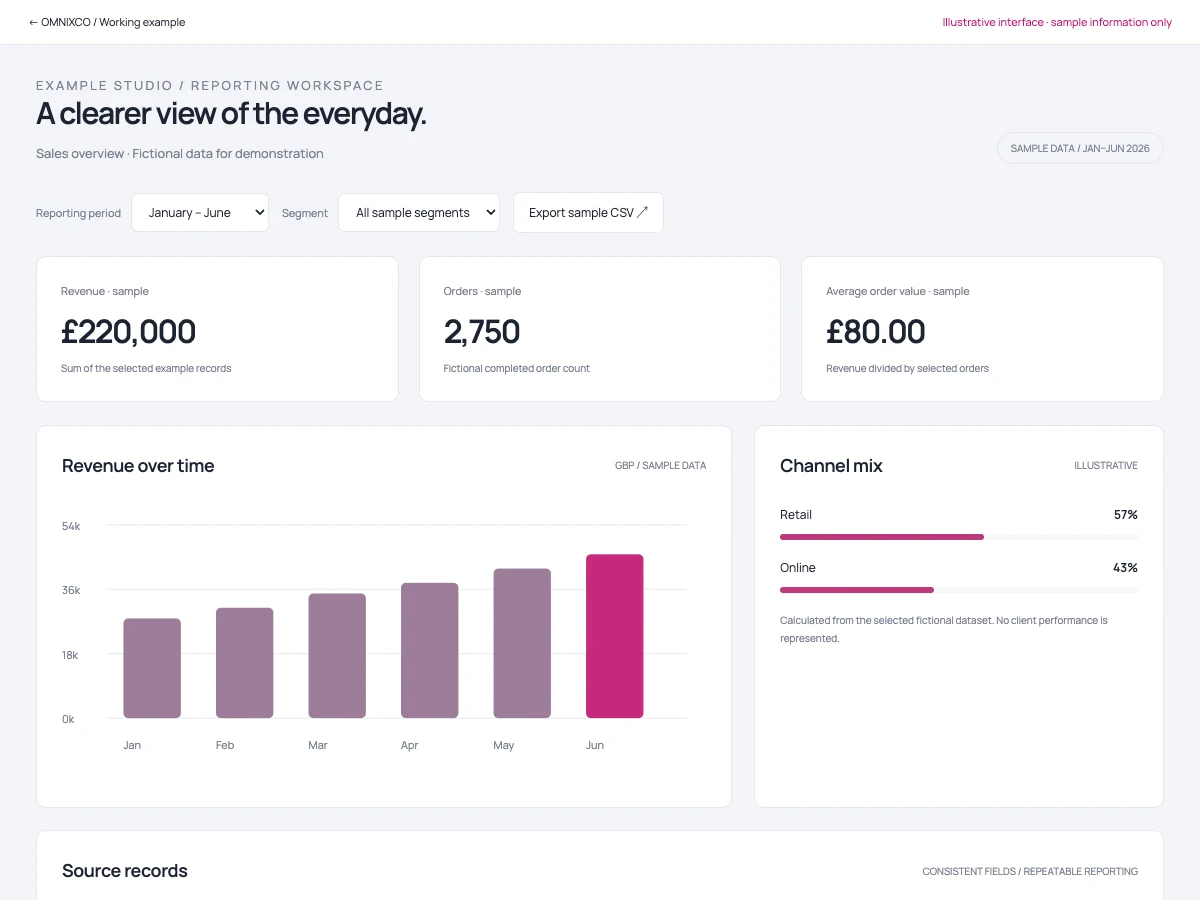Select the 2,750 orders value

482,332
